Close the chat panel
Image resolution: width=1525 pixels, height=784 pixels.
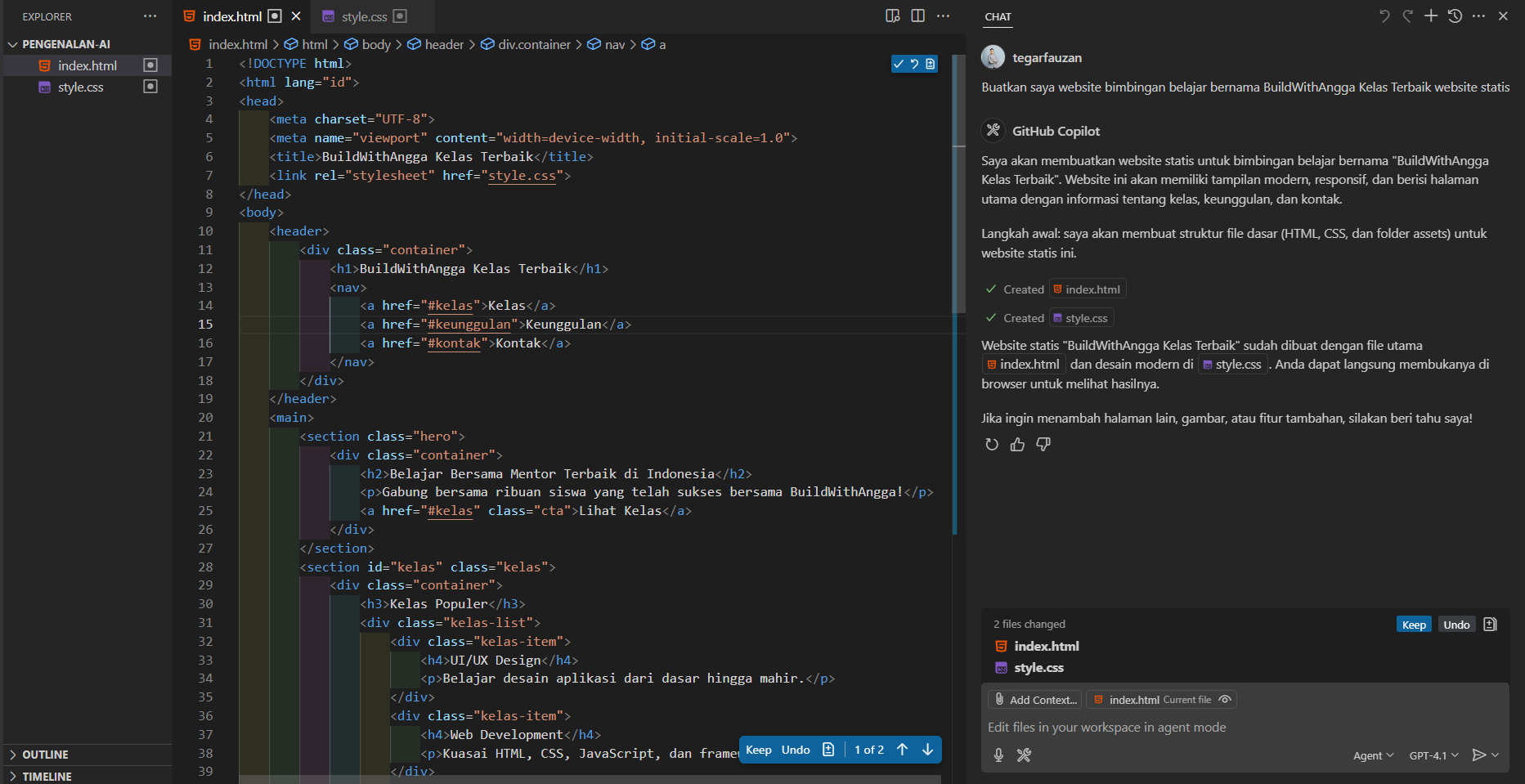[x=1503, y=16]
